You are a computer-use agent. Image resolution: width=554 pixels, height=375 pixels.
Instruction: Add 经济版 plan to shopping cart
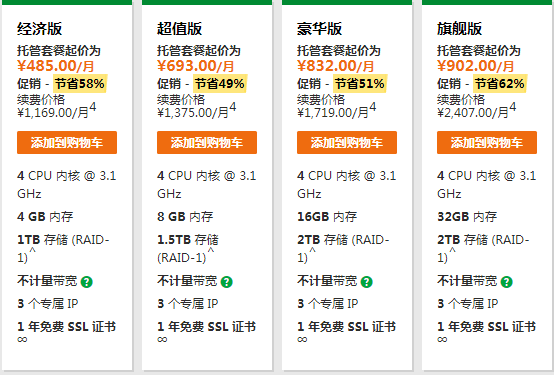coord(67,142)
